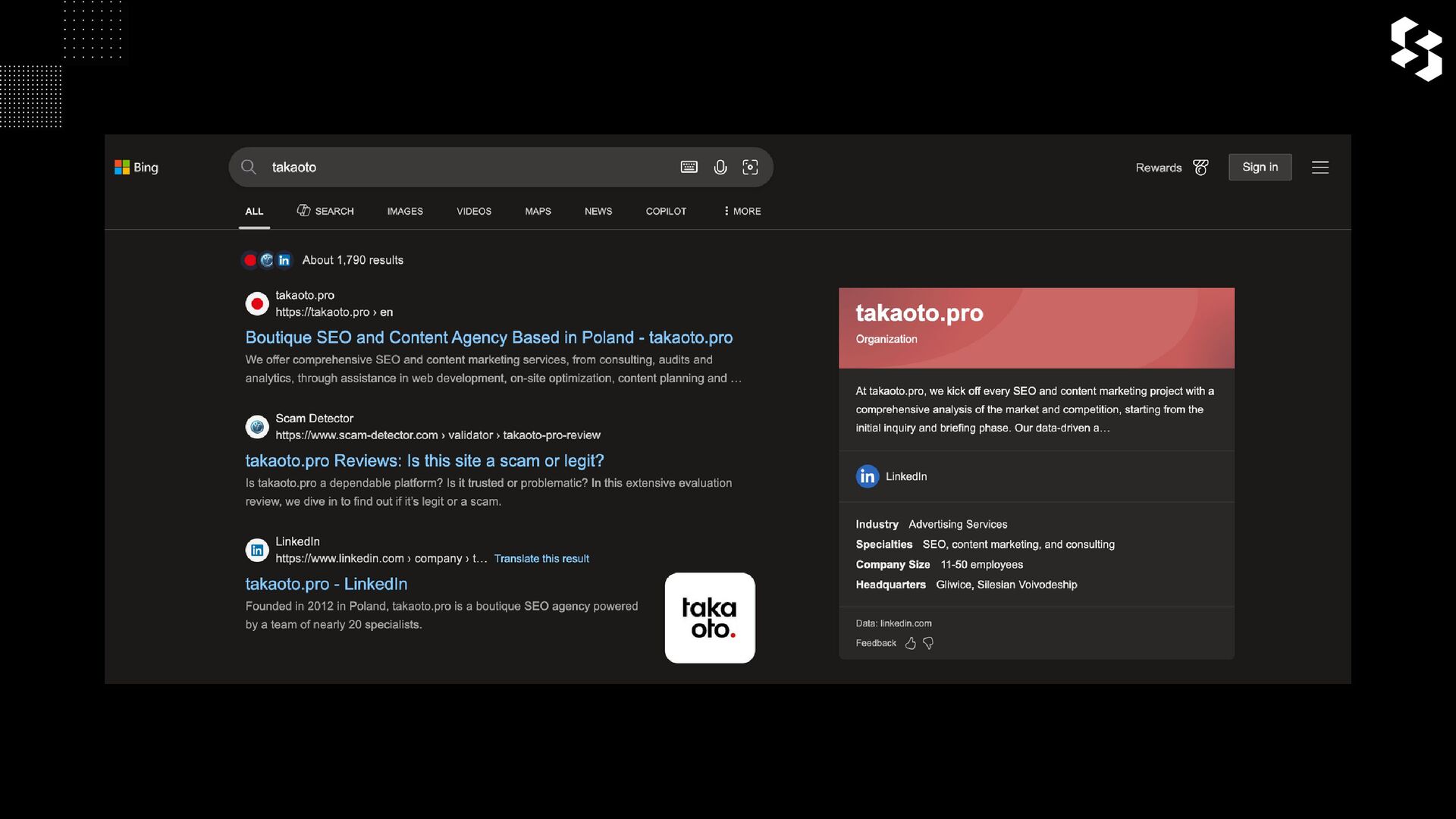Switch to the Images tab

(x=405, y=211)
